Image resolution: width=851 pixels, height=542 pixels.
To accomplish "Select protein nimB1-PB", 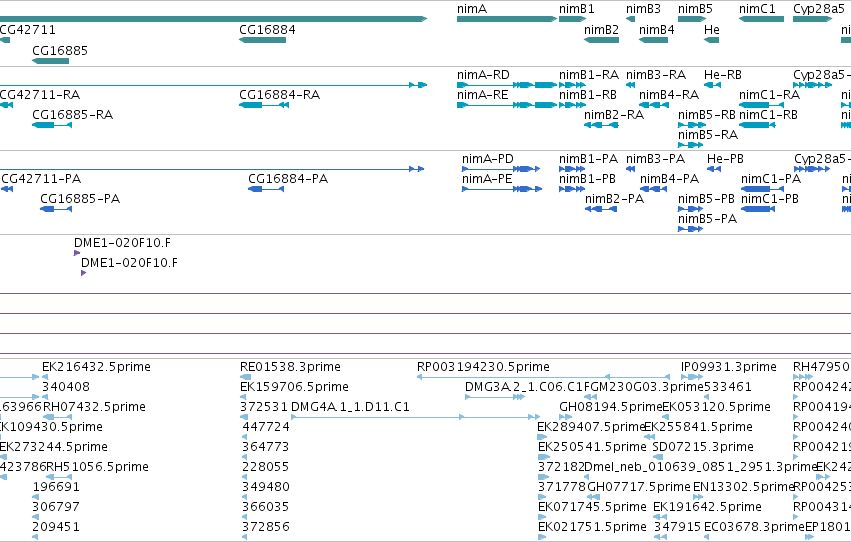I will pyautogui.click(x=572, y=189).
